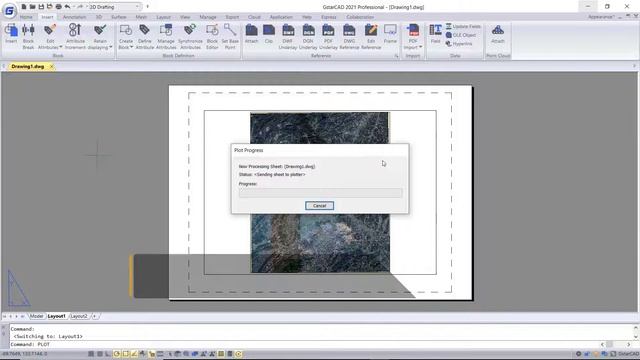This screenshot has width=640, height=360.
Task: Switch to the View ribbon tab
Action: point(185,17)
